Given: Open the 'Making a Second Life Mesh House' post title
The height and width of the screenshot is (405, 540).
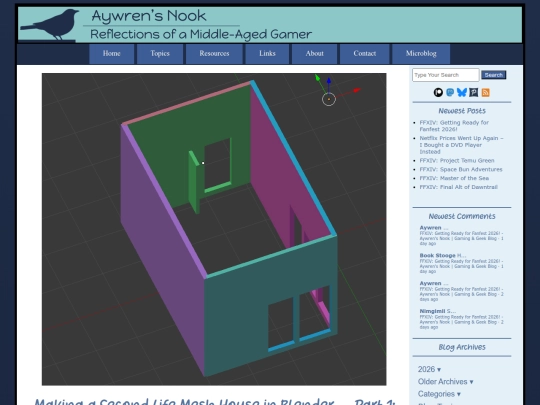Looking at the screenshot, I should (x=214, y=402).
